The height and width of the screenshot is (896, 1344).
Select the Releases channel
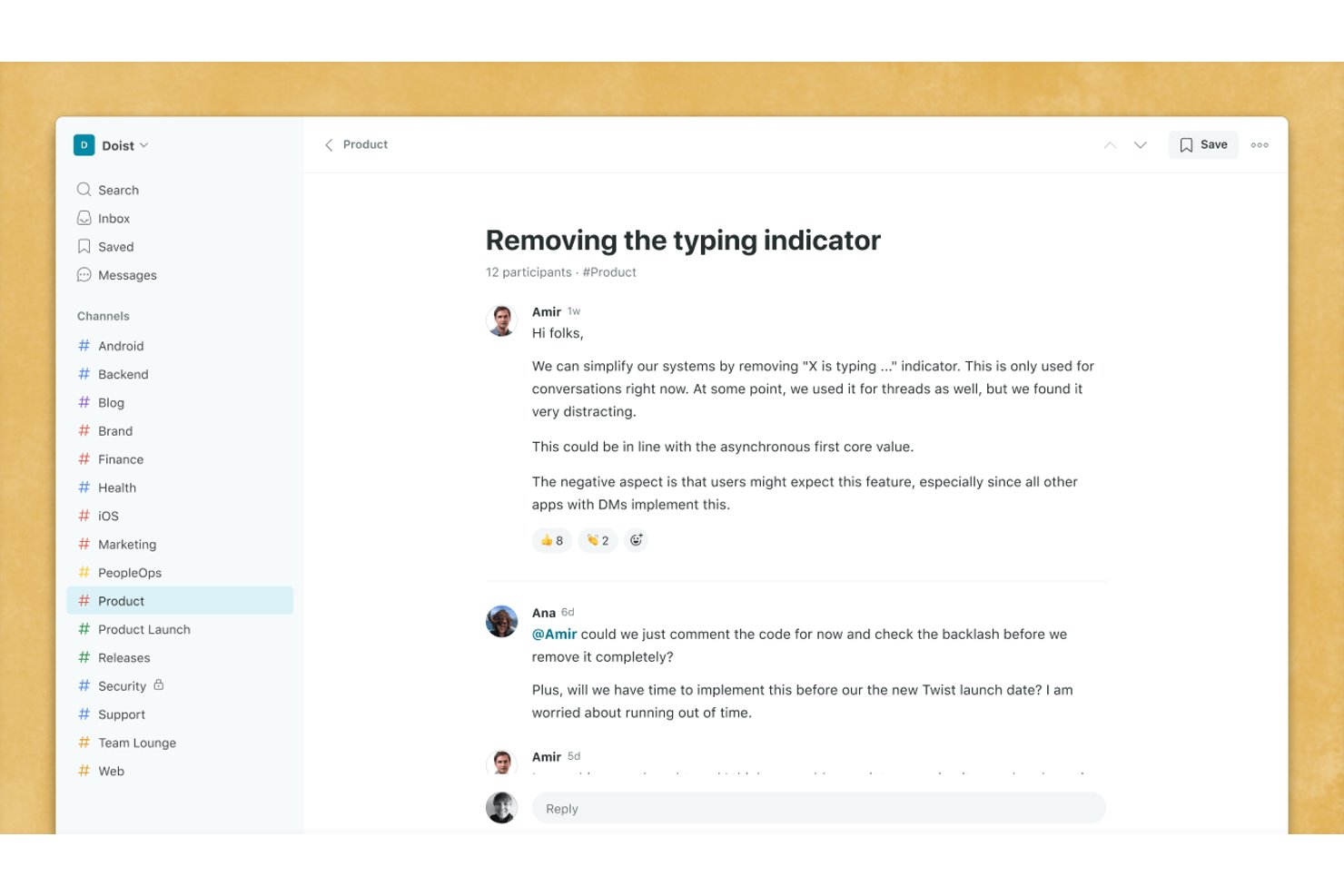(x=180, y=658)
